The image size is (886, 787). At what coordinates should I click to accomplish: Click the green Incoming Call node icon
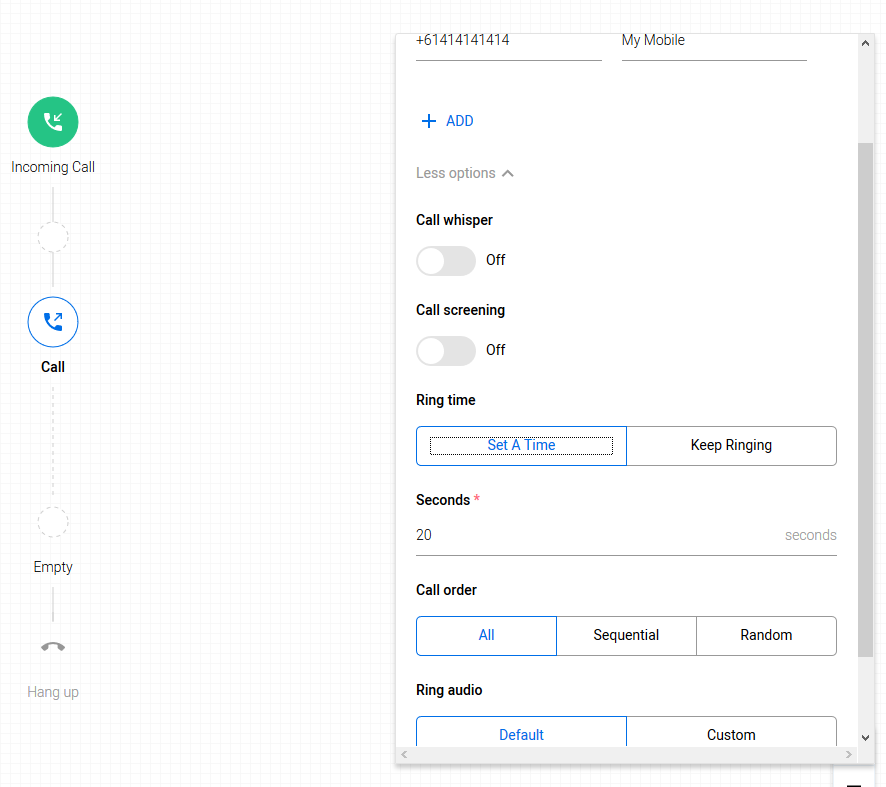pyautogui.click(x=53, y=122)
